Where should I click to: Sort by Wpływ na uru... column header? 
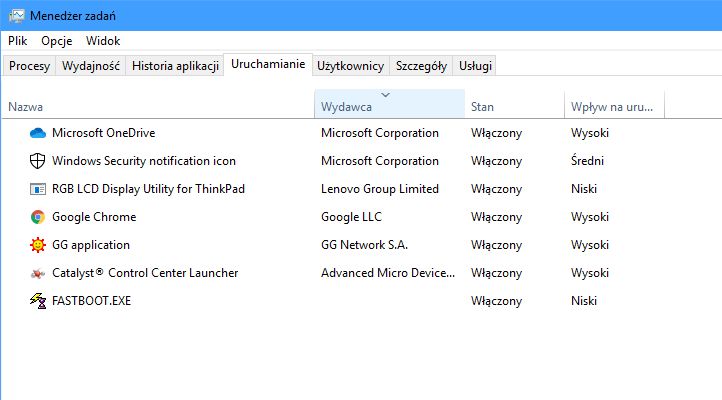coord(615,104)
